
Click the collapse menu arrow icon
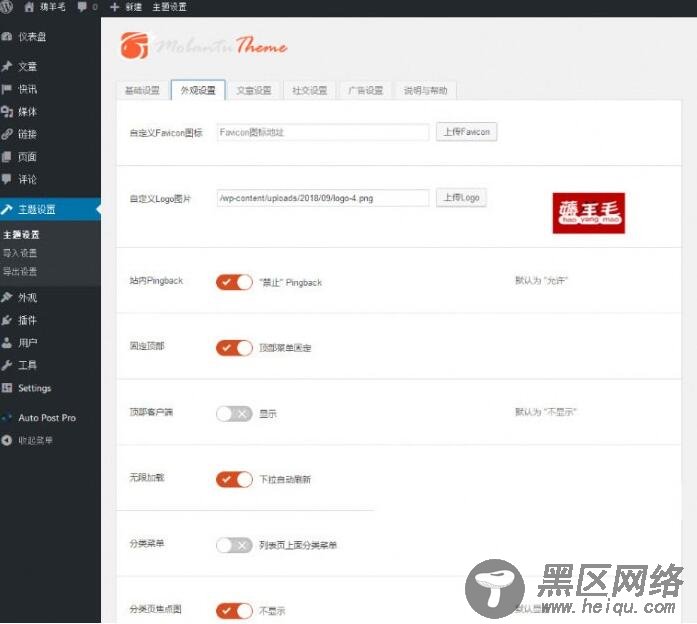[x=7, y=440]
